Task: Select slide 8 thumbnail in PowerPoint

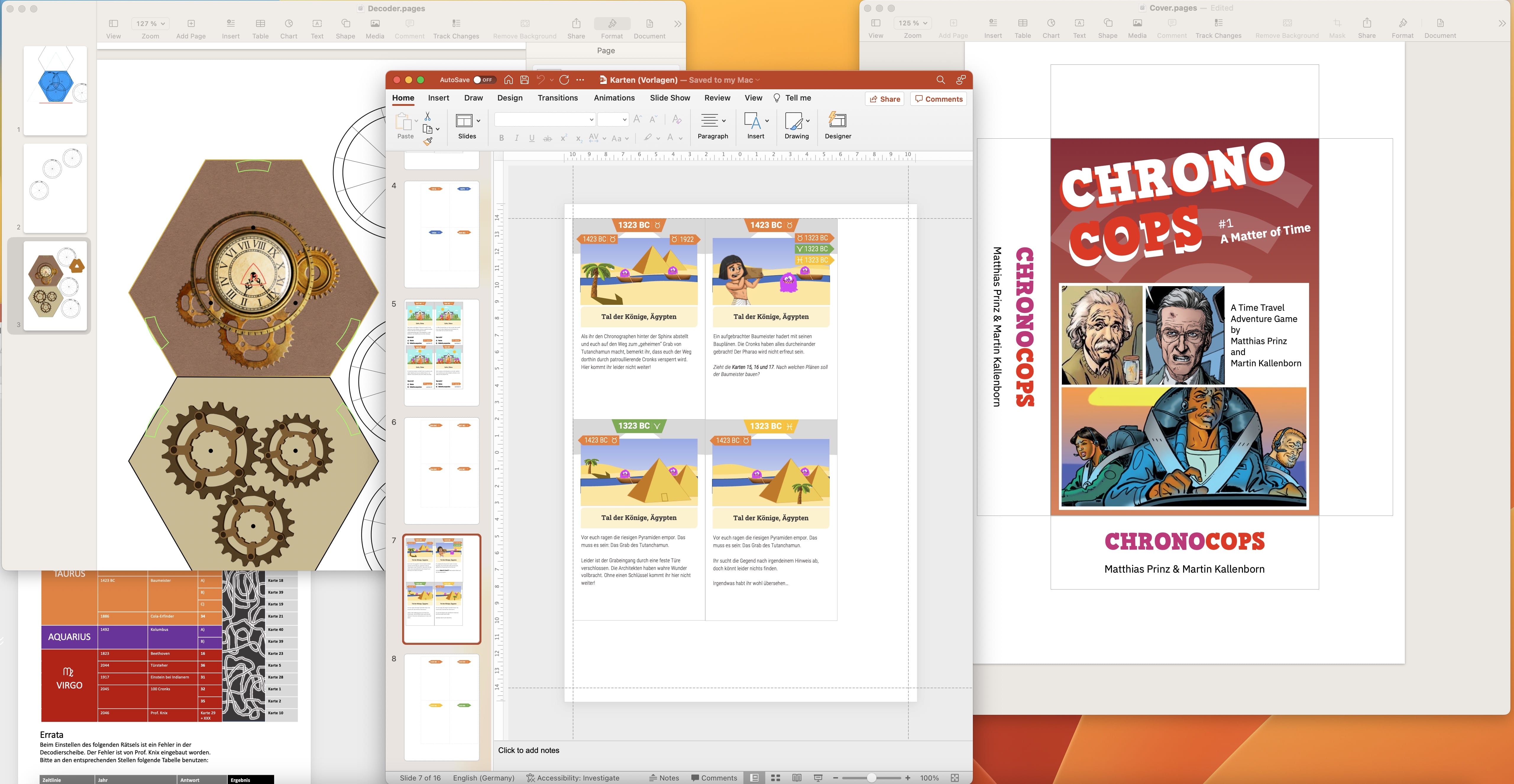Action: tap(441, 707)
